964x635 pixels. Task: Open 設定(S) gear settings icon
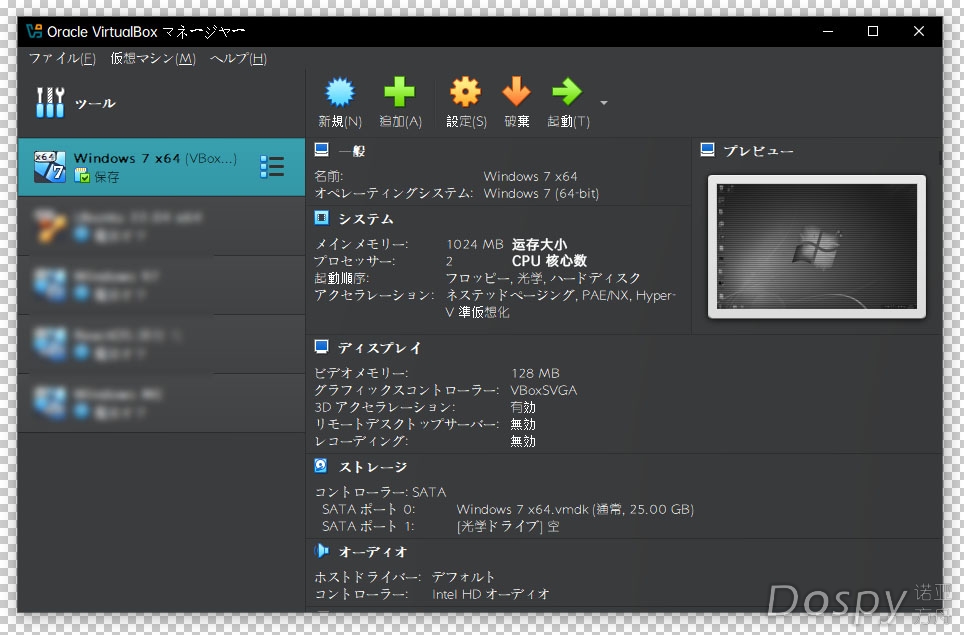465,92
